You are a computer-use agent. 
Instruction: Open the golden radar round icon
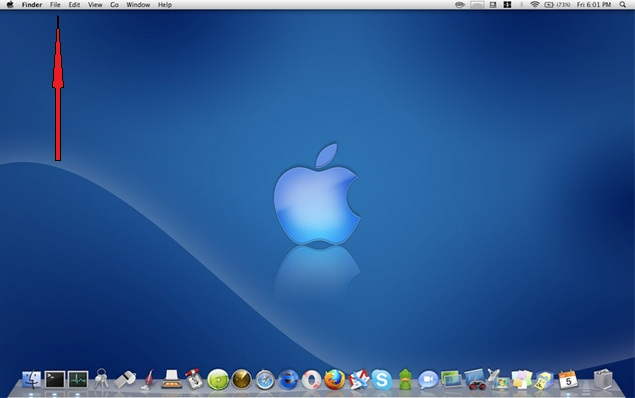click(241, 380)
